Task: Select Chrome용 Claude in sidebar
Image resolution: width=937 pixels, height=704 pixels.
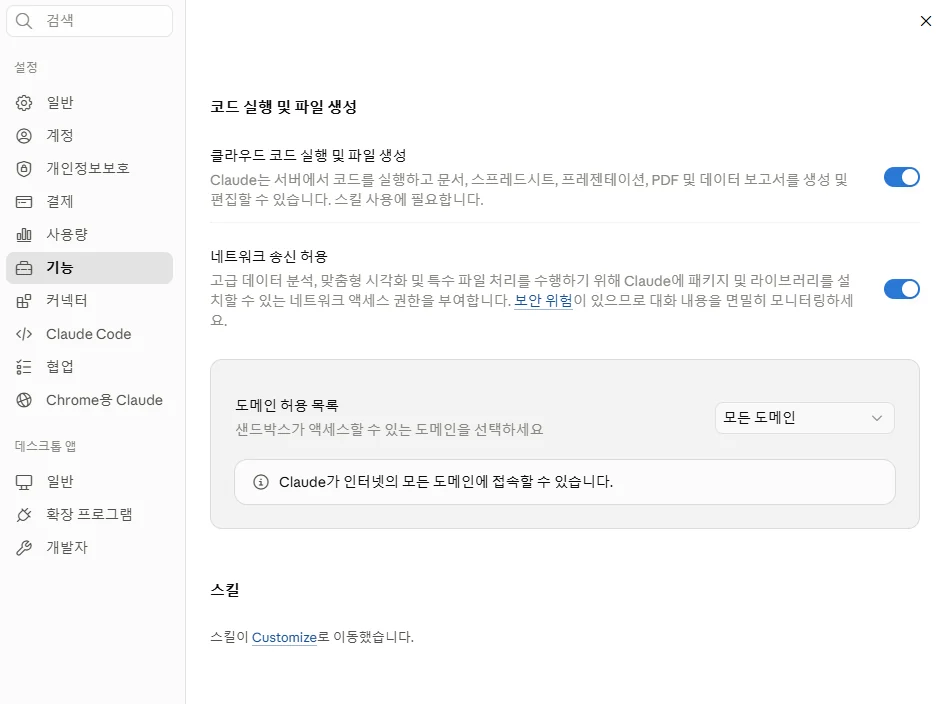Action: 90,400
